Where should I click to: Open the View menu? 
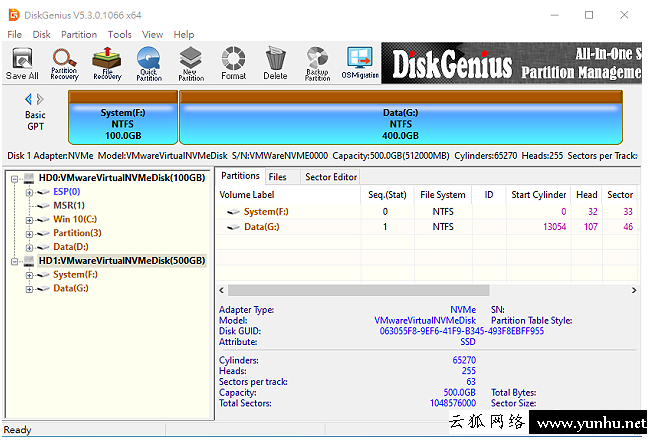click(152, 34)
